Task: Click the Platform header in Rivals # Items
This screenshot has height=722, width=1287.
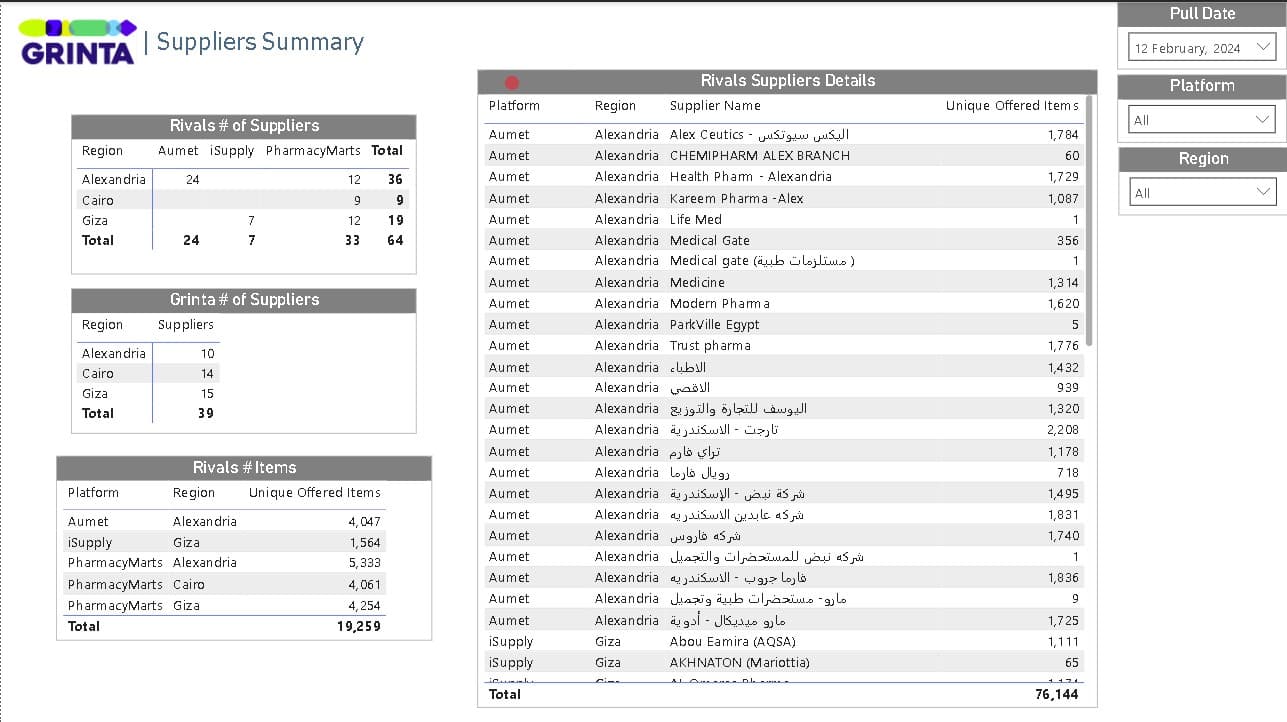Action: [93, 493]
